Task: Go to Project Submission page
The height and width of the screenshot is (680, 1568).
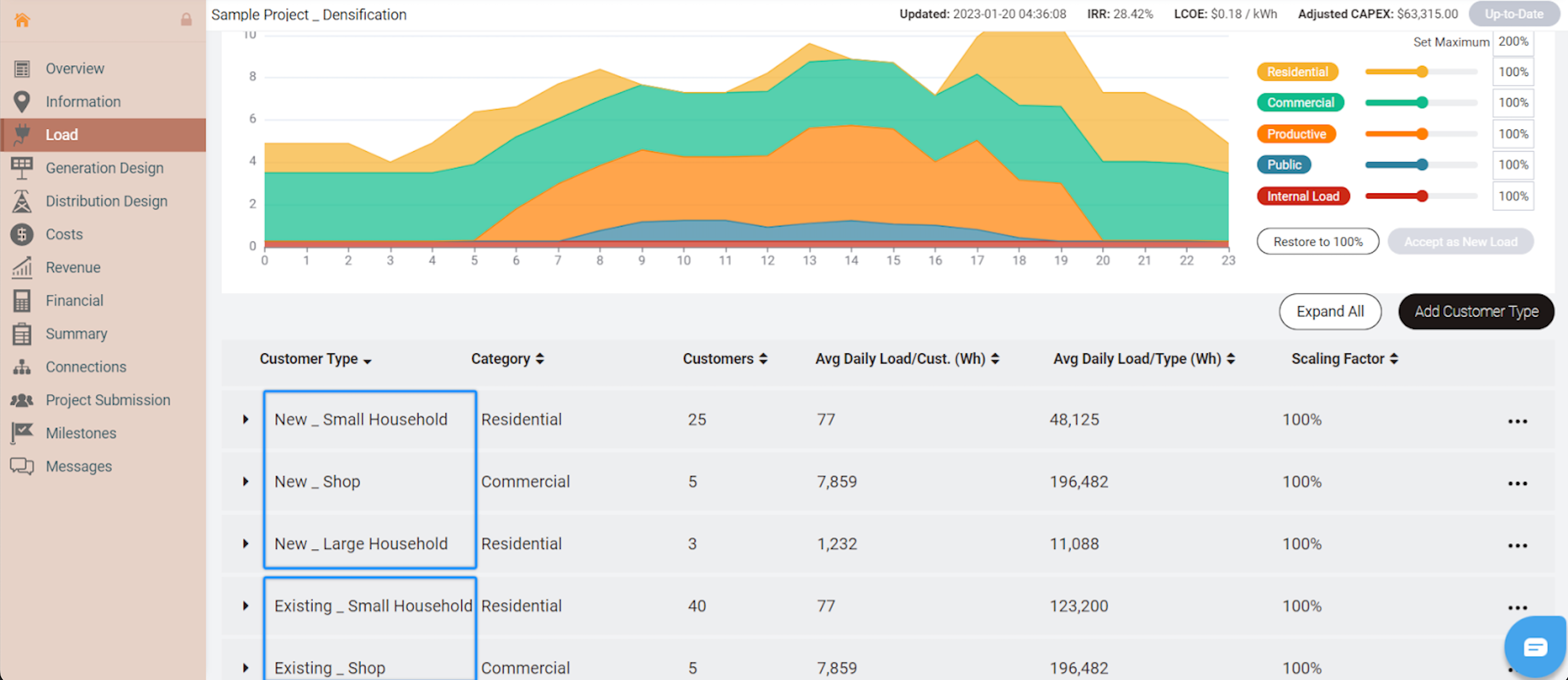Action: click(108, 400)
